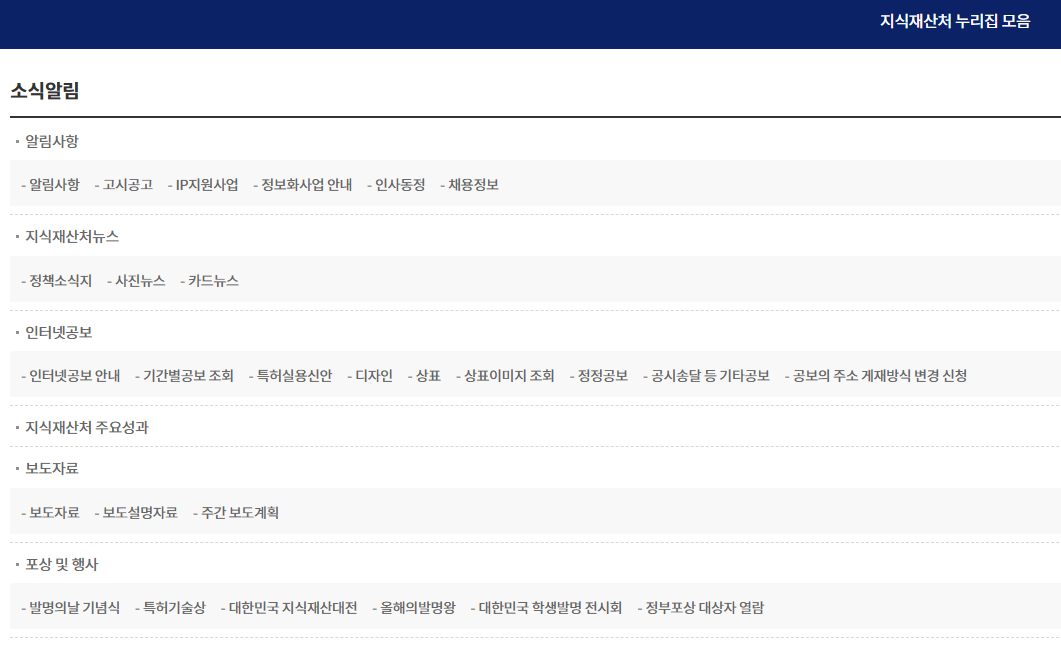Screen dimensions: 1061x651
Task: Open the 지식재산처뉴스 section heading
Action: [72, 237]
